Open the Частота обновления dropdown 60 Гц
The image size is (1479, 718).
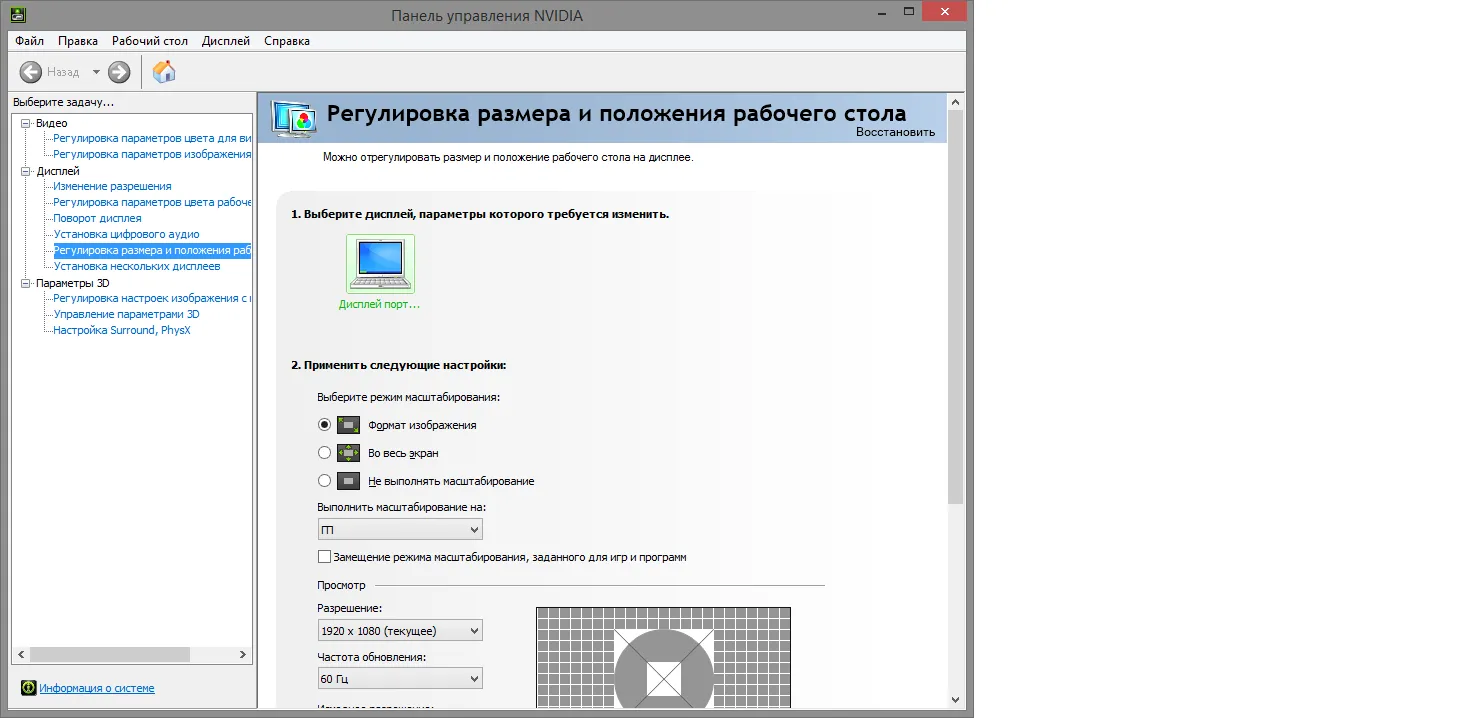coord(400,679)
